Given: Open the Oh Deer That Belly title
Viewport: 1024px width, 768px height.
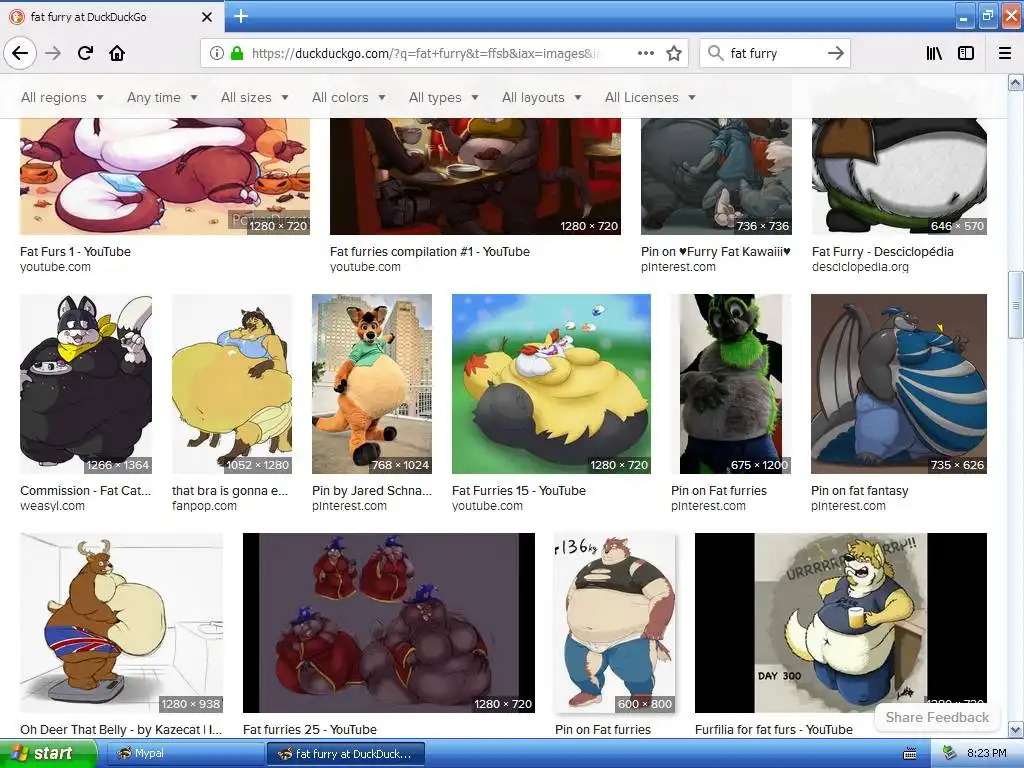Looking at the screenshot, I should (121, 729).
